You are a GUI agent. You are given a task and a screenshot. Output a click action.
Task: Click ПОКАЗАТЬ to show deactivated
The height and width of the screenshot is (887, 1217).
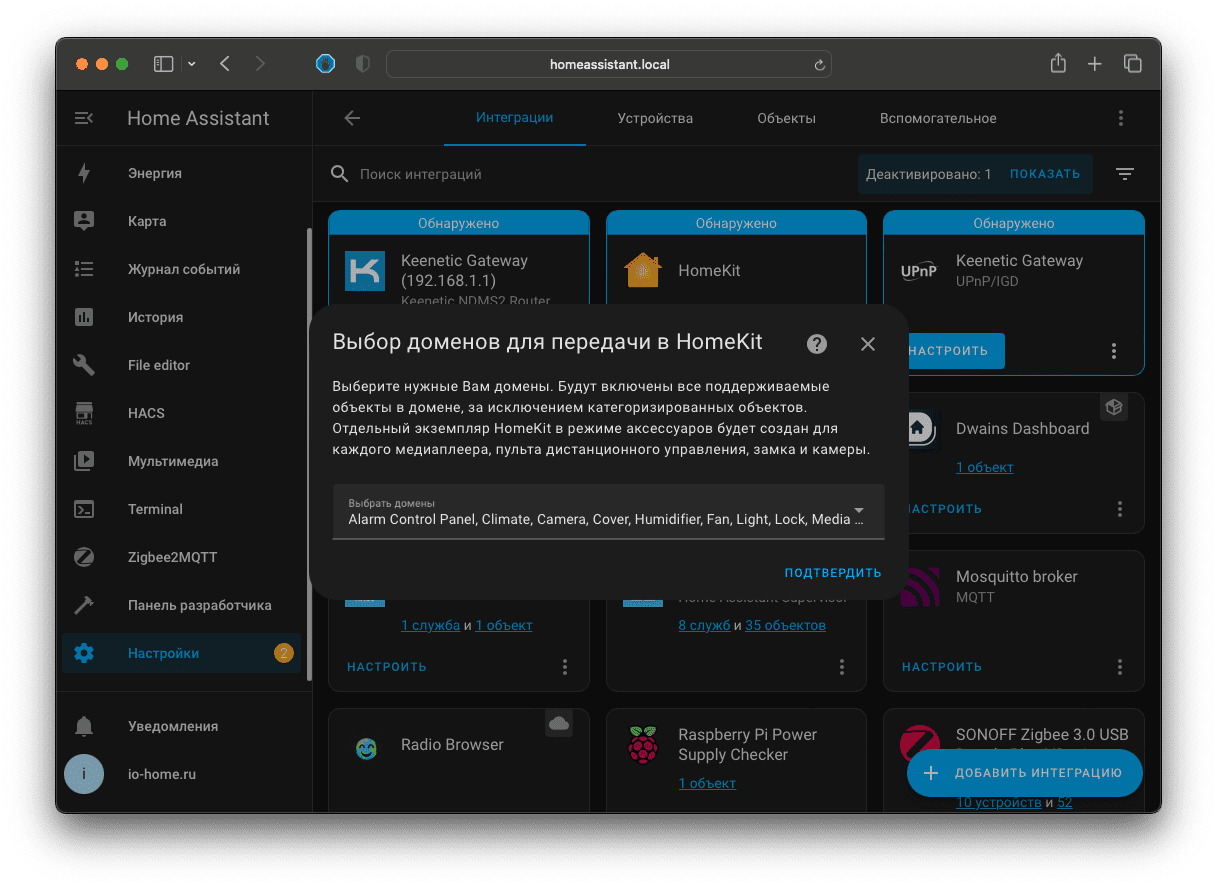pyautogui.click(x=1045, y=174)
